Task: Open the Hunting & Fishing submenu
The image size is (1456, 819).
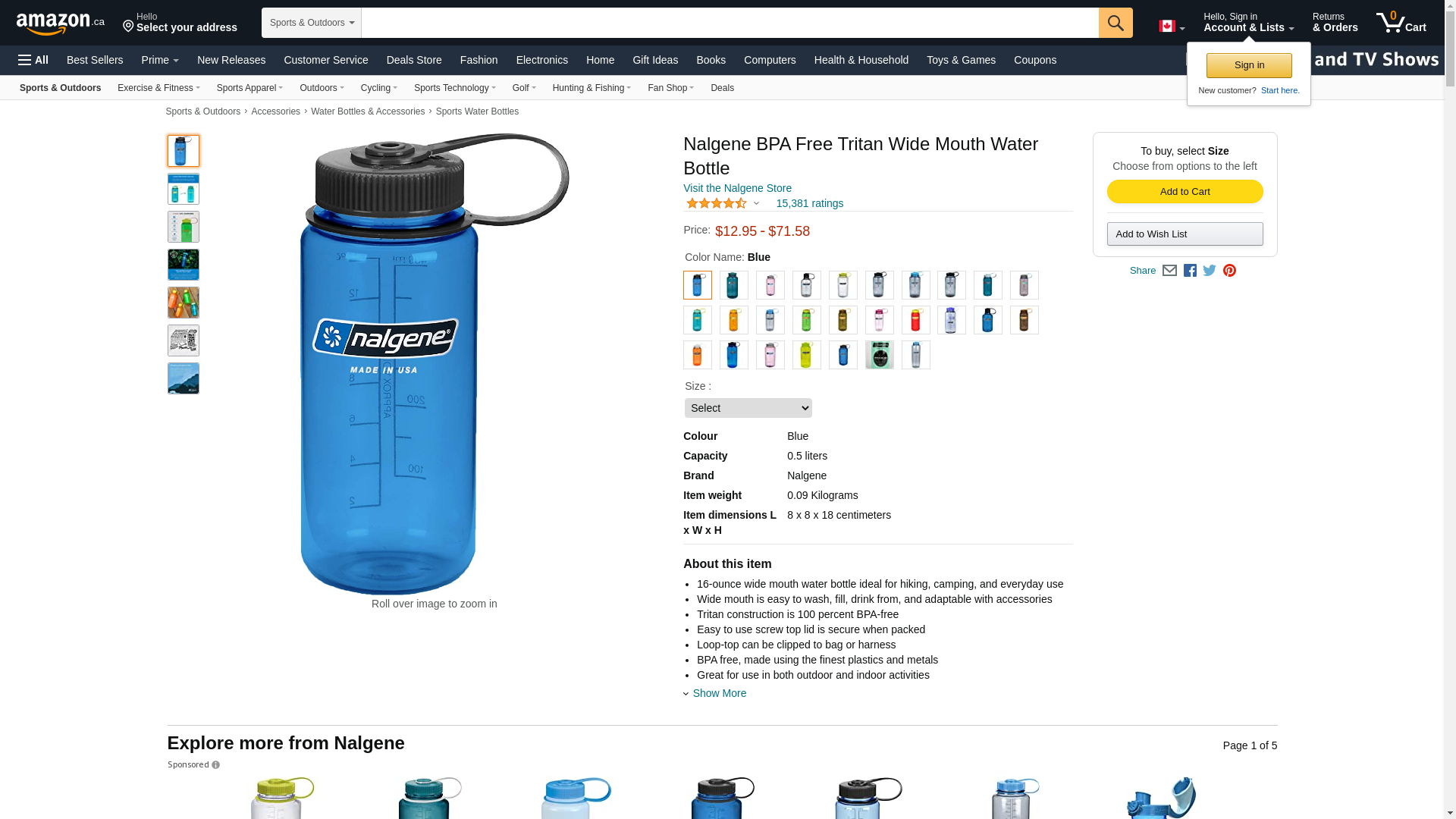Action: click(x=591, y=88)
